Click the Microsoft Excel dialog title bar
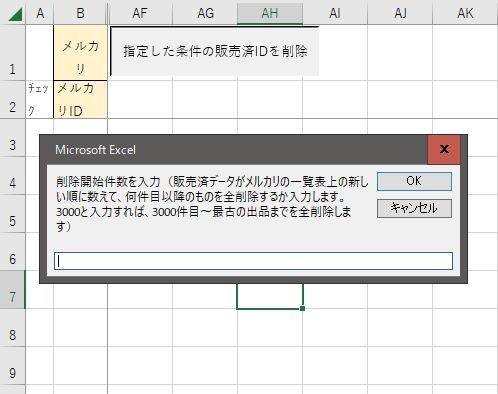The width and height of the screenshot is (498, 394). point(233,150)
